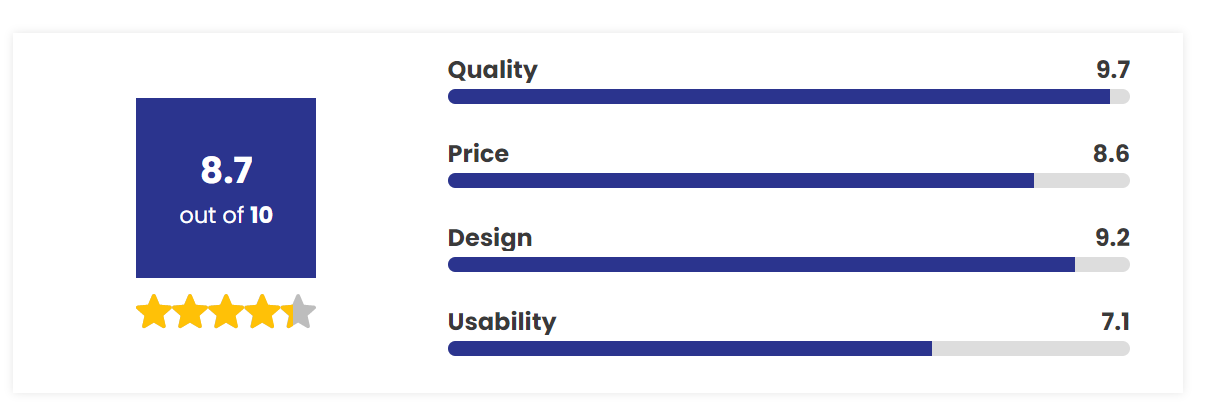The image size is (1207, 408).
Task: Click the unfilled gray end of Usability bar
Action: click(1030, 349)
